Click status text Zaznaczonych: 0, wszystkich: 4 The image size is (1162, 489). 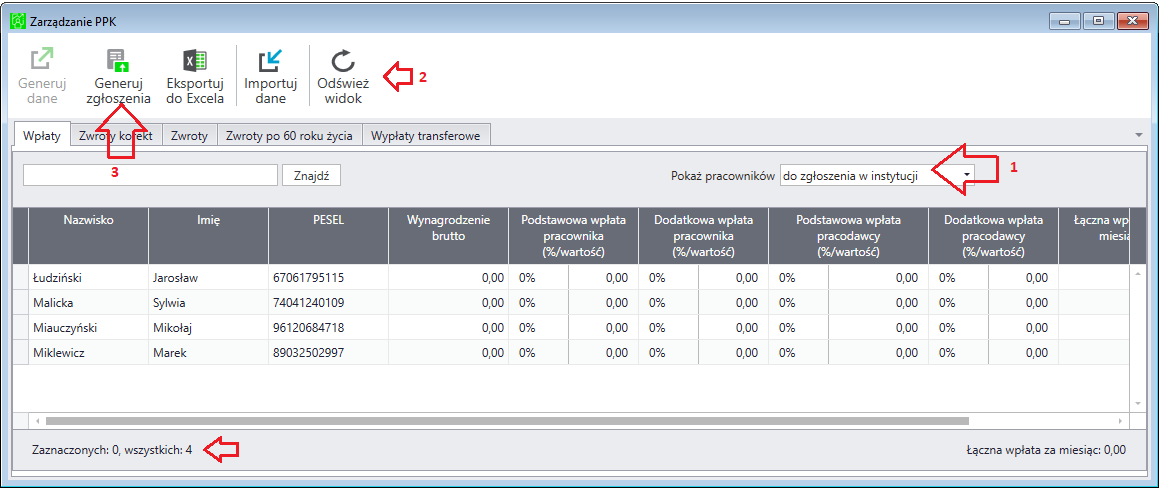point(112,450)
